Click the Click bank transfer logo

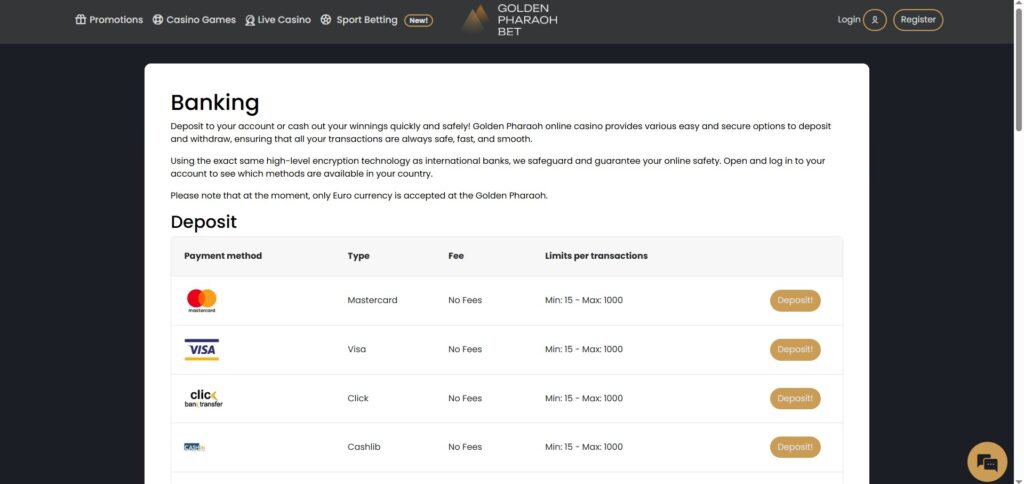[x=202, y=398]
